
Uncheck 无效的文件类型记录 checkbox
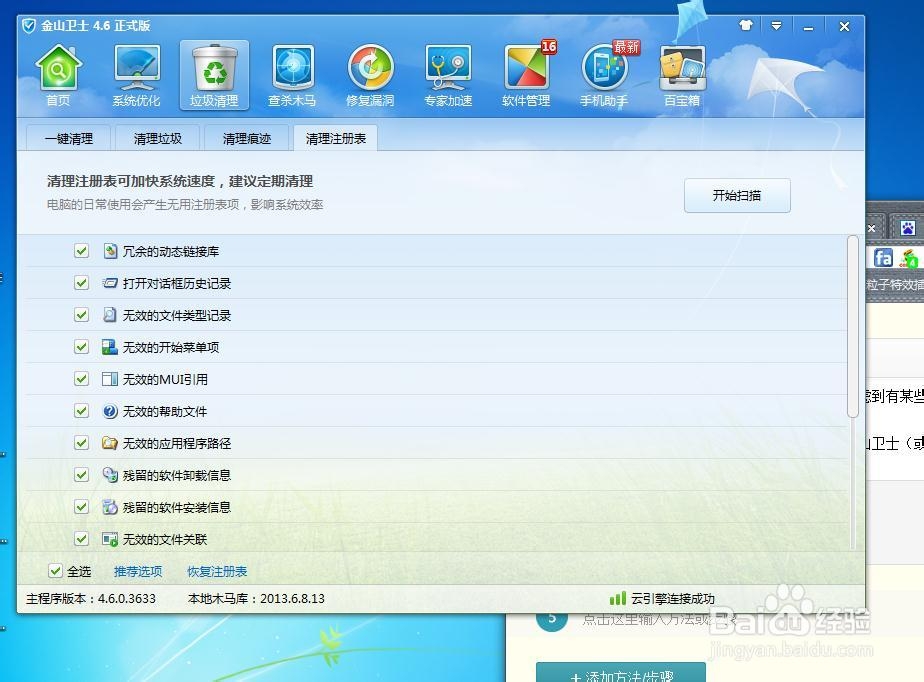[81, 315]
